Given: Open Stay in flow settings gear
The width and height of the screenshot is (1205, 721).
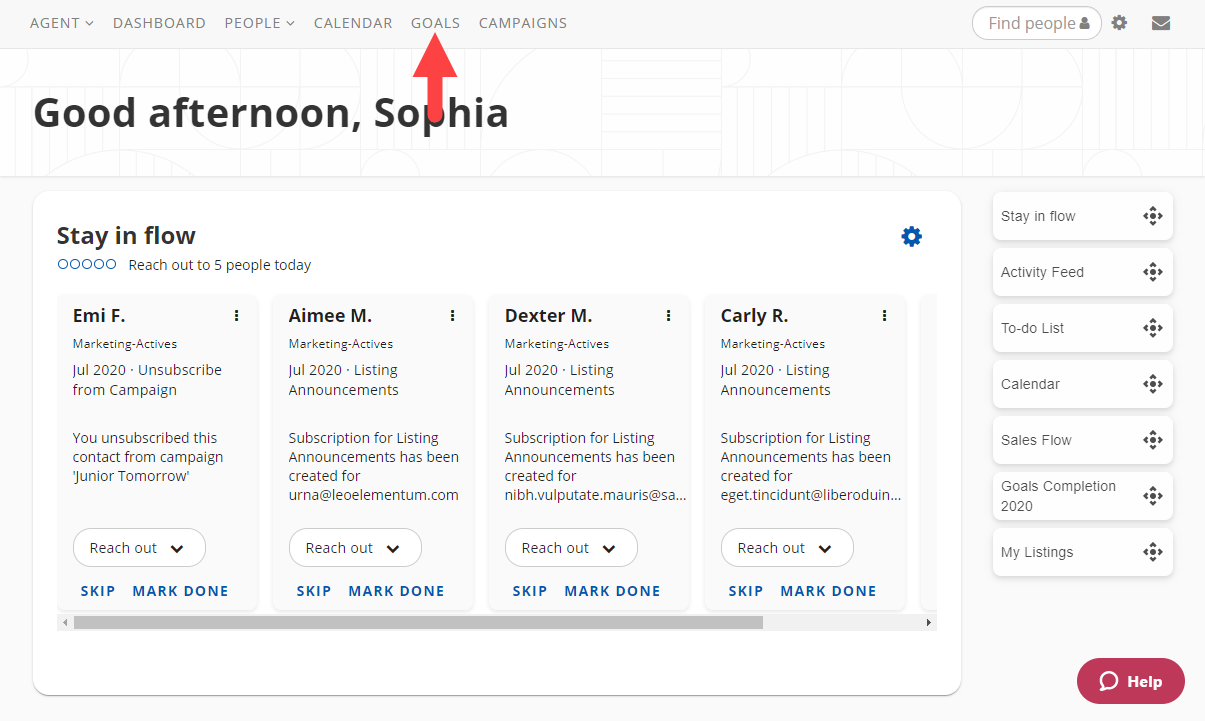Looking at the screenshot, I should [x=911, y=237].
